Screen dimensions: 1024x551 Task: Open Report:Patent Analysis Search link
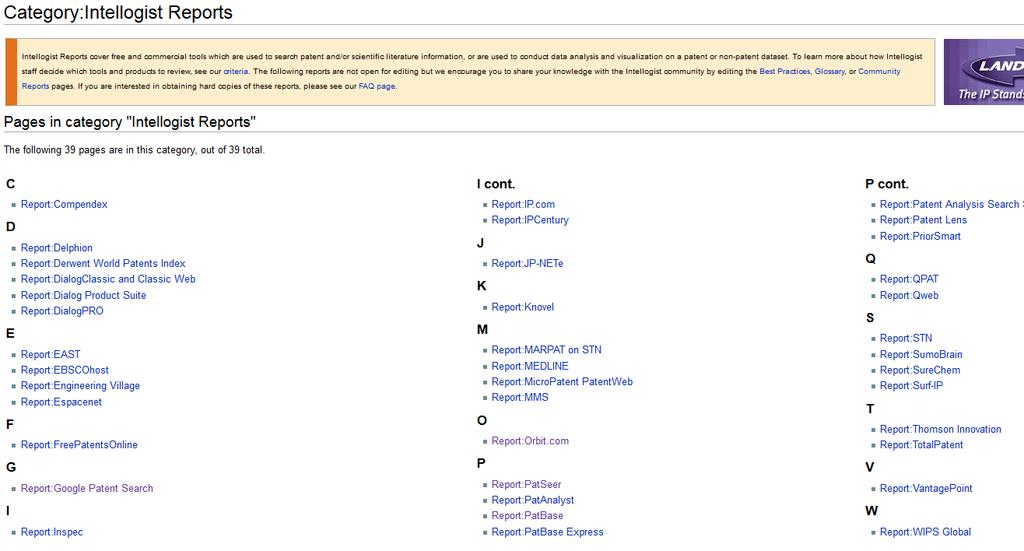(952, 204)
